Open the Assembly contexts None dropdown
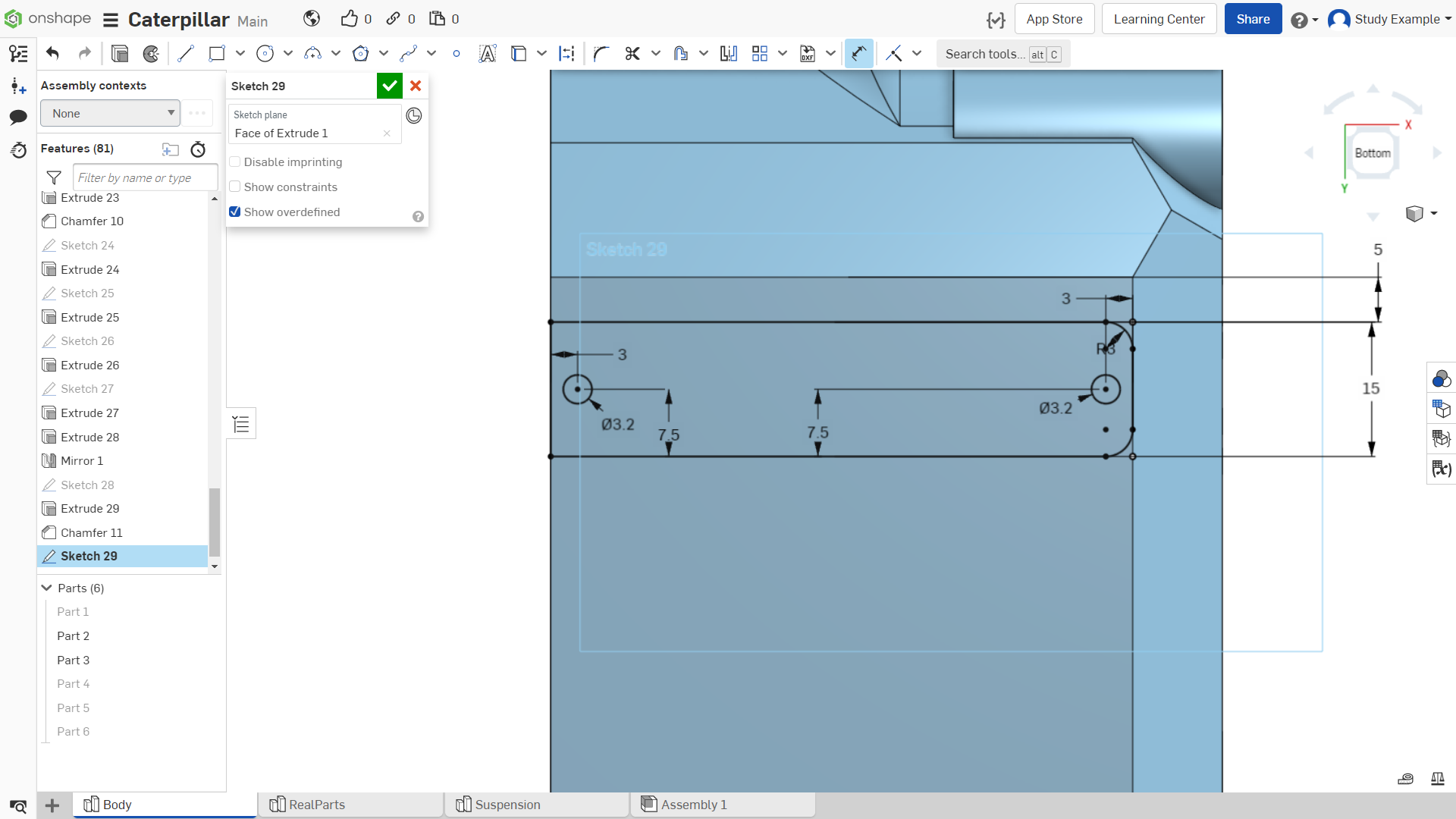The height and width of the screenshot is (819, 1456). click(111, 113)
